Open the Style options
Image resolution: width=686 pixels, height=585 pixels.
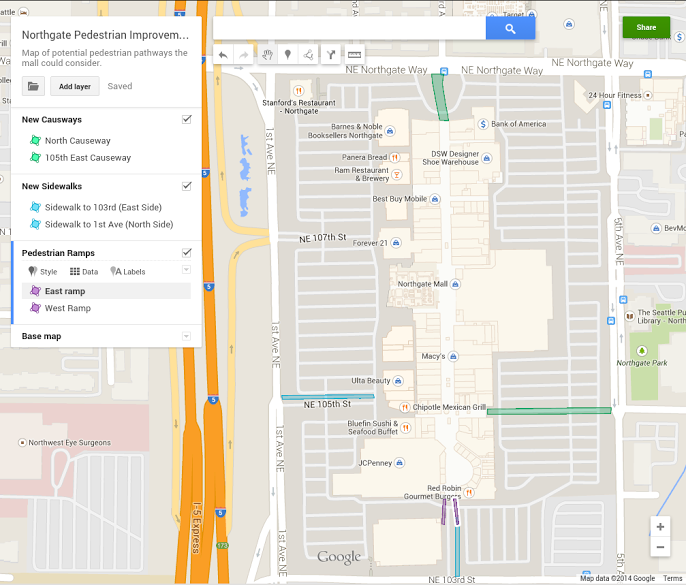pyautogui.click(x=43, y=272)
